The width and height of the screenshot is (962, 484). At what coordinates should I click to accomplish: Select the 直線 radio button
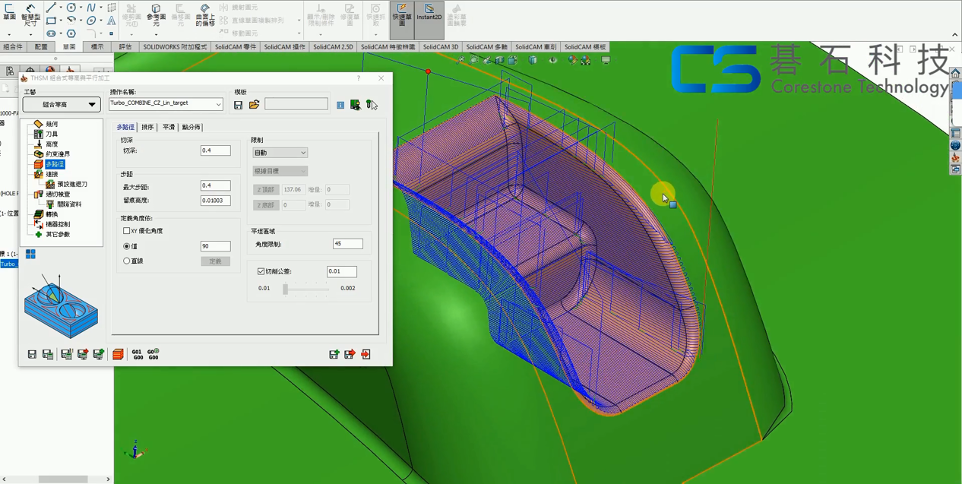127,261
